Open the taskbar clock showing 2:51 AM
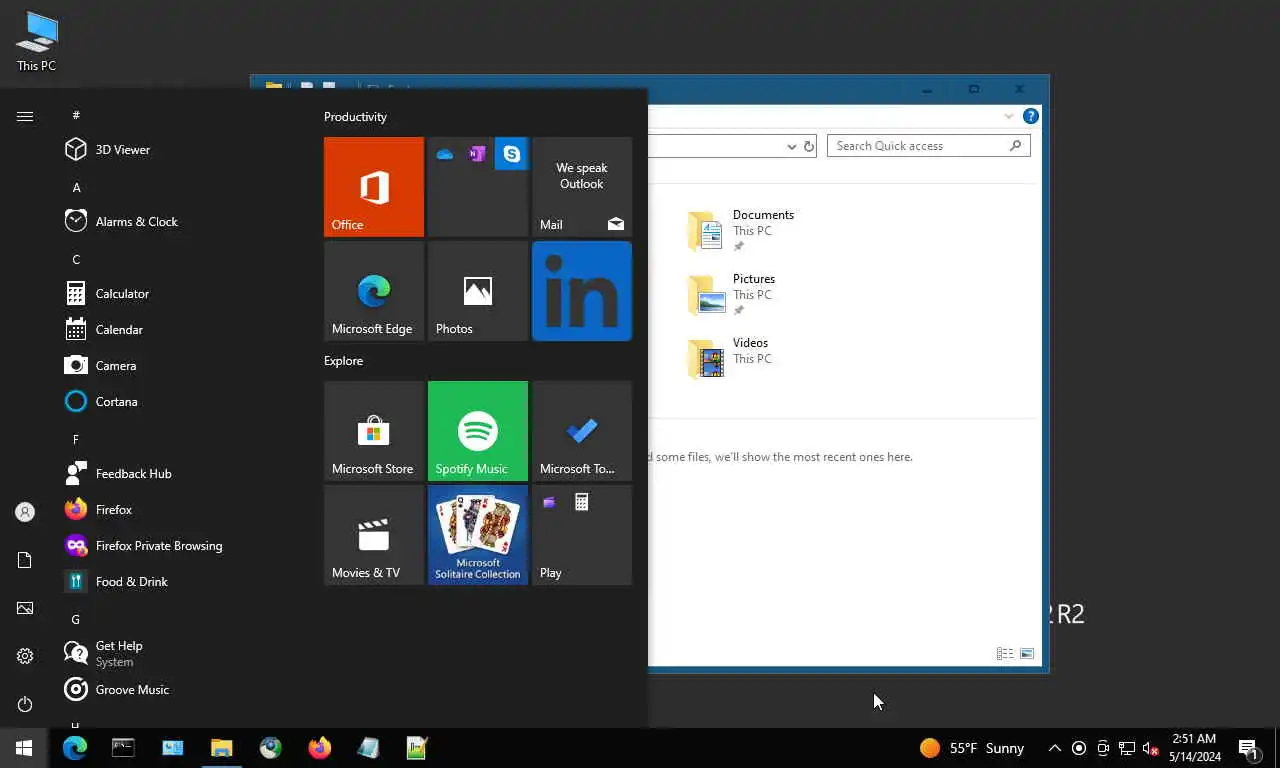Screen dimensions: 1280x768 tap(1194, 748)
